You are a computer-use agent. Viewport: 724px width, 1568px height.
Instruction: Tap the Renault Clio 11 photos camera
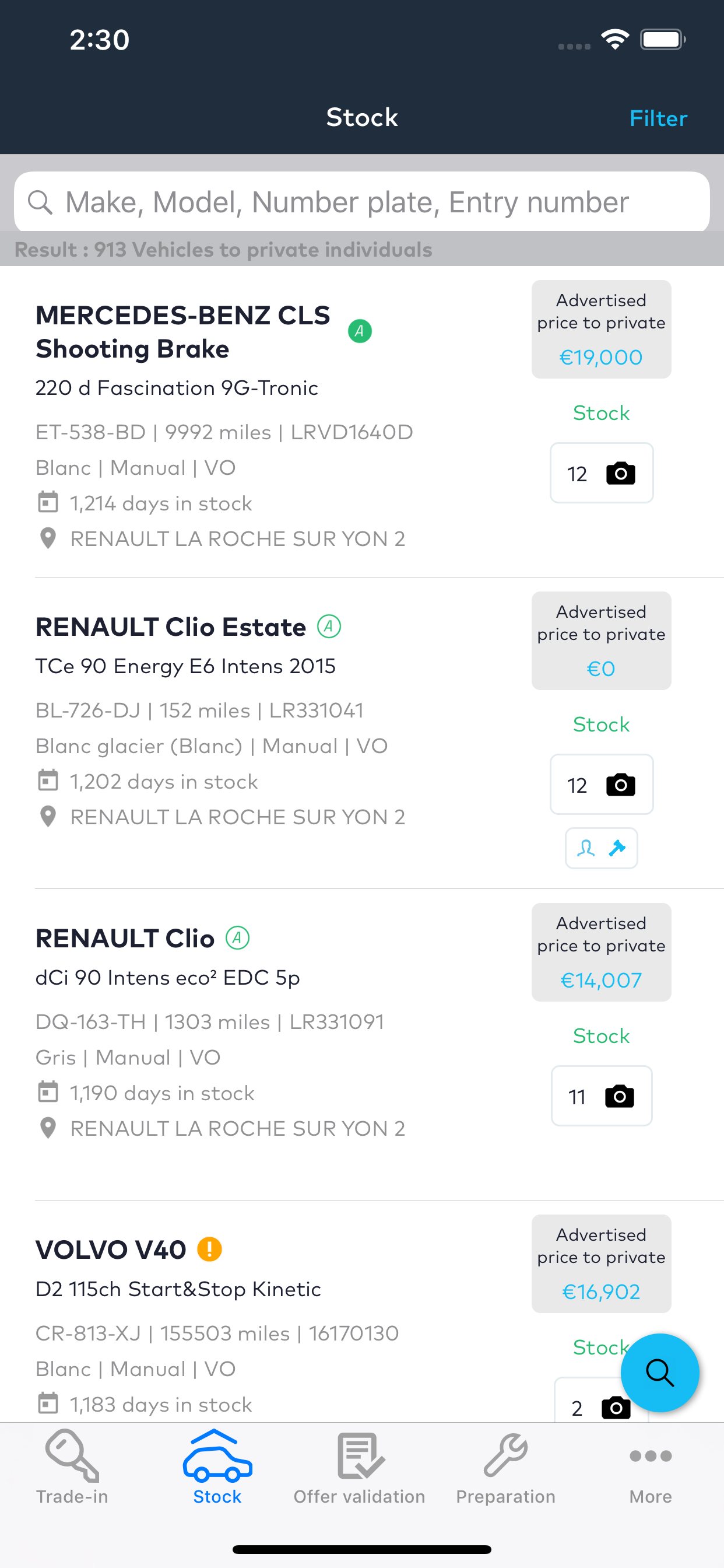[601, 1095]
